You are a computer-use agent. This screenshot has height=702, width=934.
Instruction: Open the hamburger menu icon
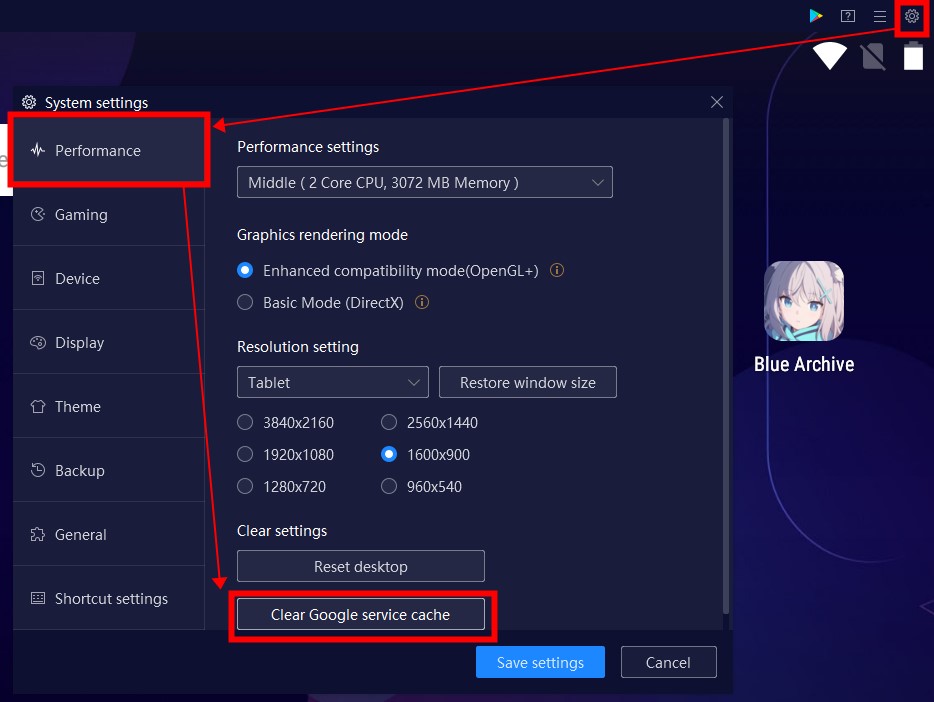point(880,16)
